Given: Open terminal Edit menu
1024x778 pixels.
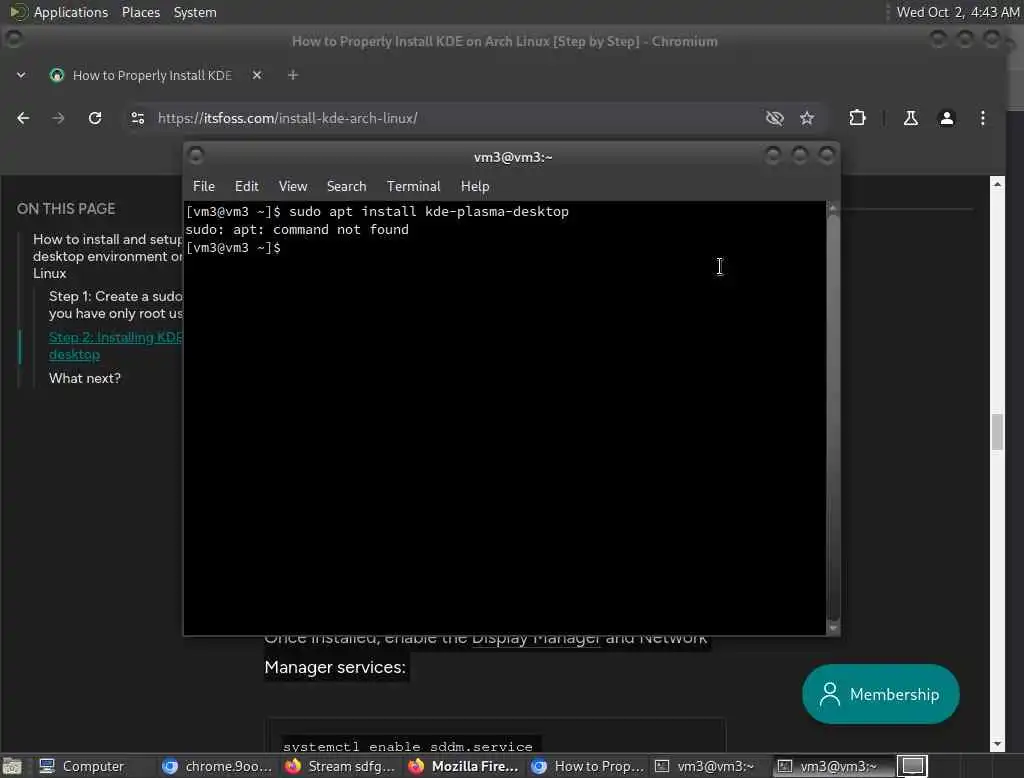Looking at the screenshot, I should (246, 186).
